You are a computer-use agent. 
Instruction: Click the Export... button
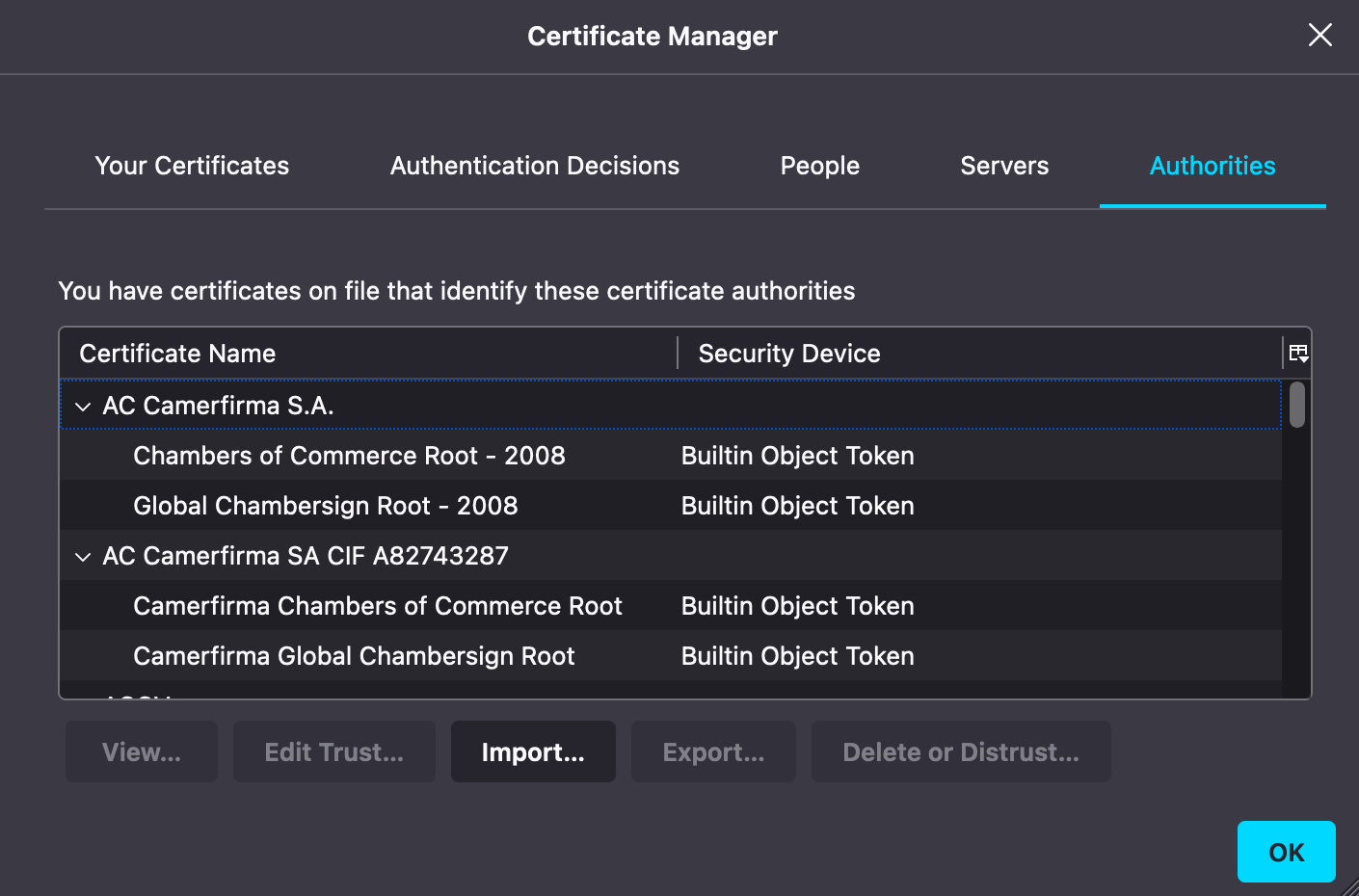[x=713, y=751]
